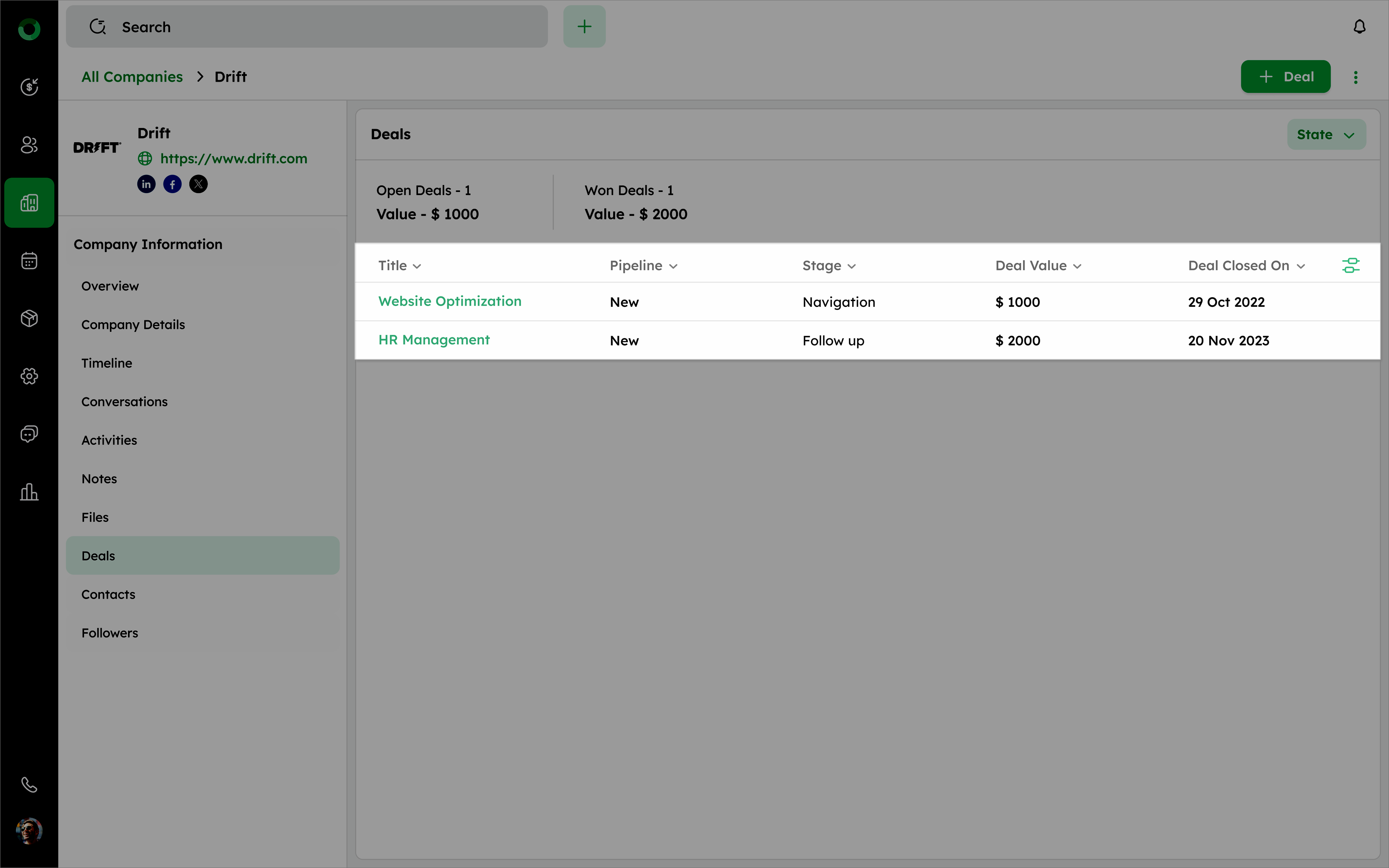Open the Contacts section
Viewport: 1389px width, 868px height.
click(108, 594)
